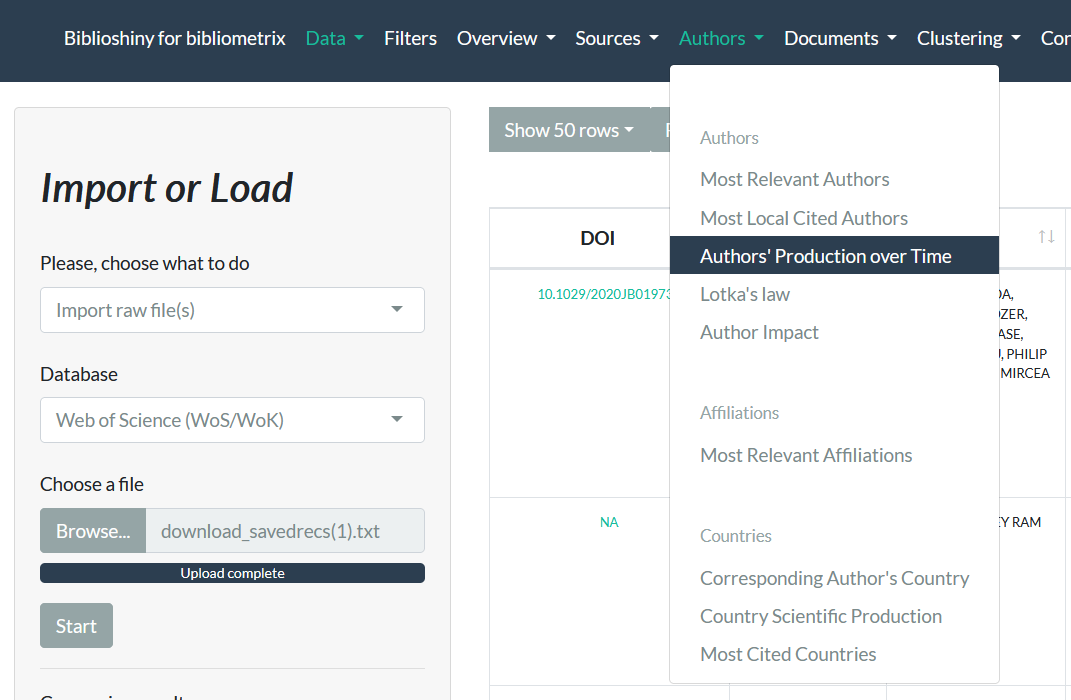This screenshot has height=700, width=1071.
Task: Open the Sources navbar dropdown
Action: tap(616, 38)
